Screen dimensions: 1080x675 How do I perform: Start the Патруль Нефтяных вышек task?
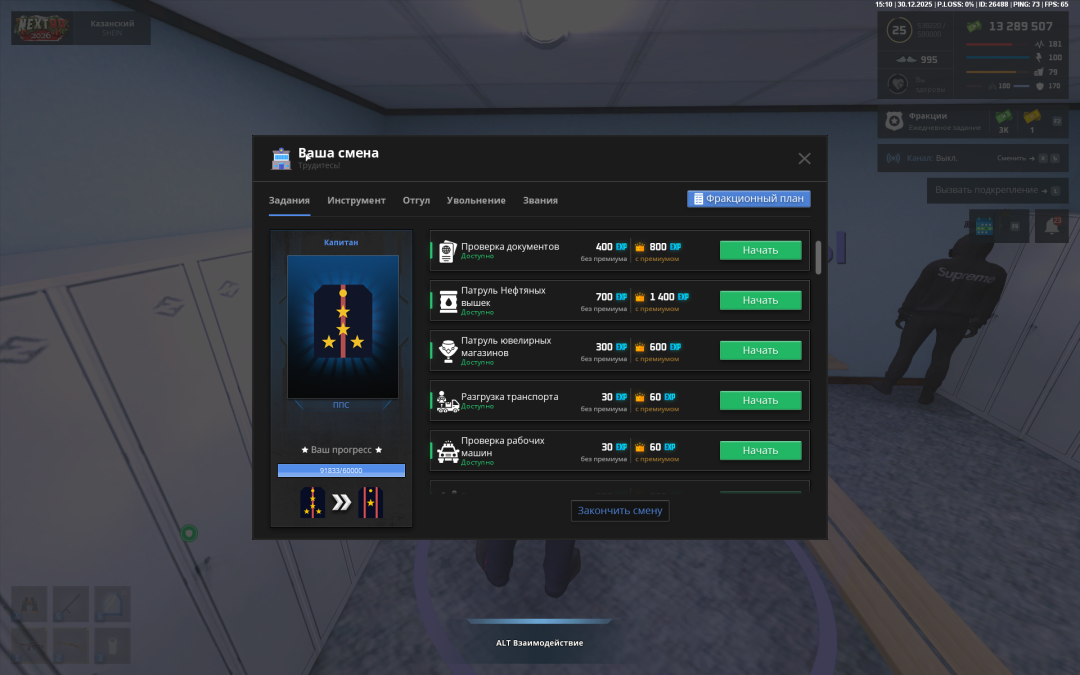(760, 300)
